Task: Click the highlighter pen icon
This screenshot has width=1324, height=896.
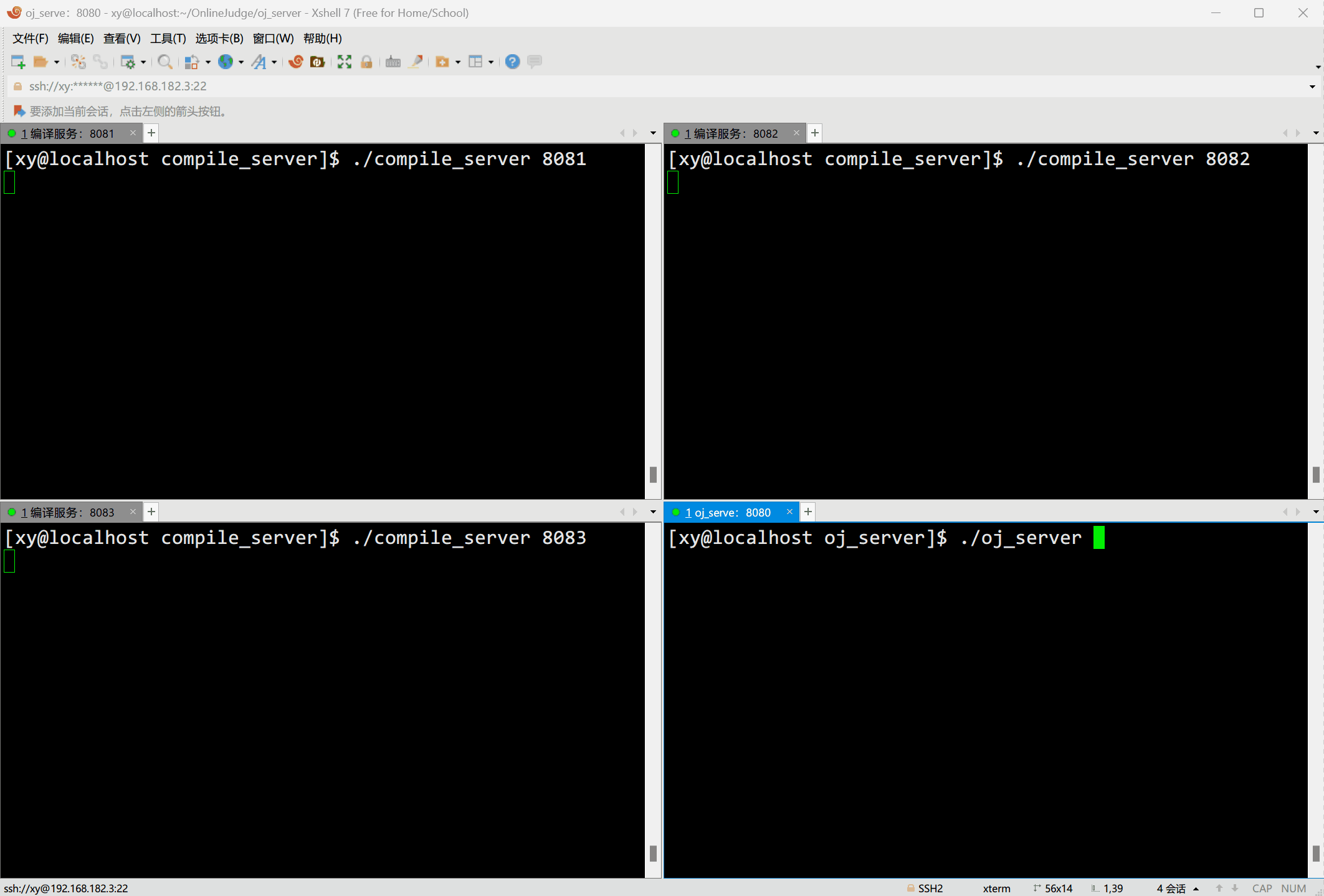Action: coord(416,62)
